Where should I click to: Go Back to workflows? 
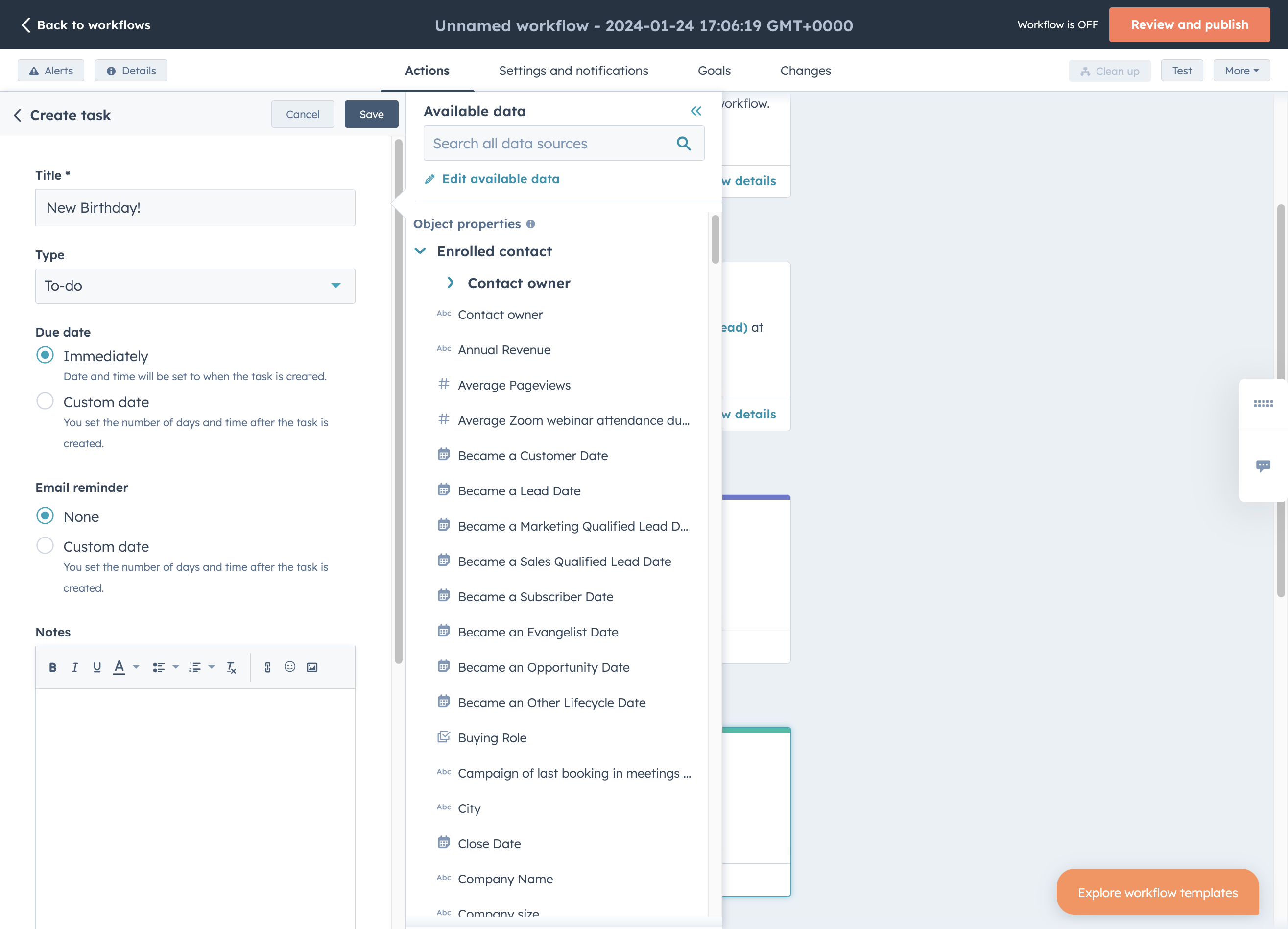point(86,25)
